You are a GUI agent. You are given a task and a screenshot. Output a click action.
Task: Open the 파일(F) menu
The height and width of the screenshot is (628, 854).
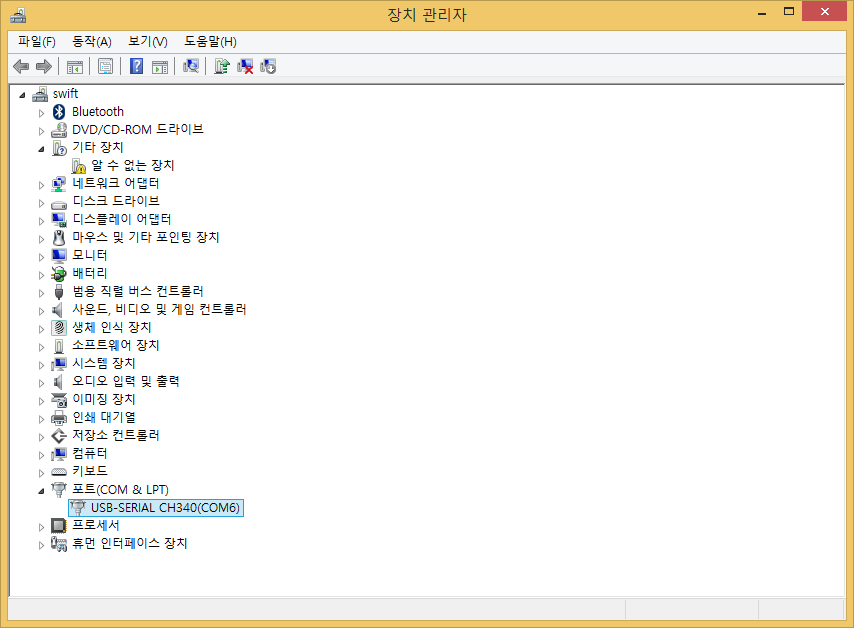pos(36,41)
